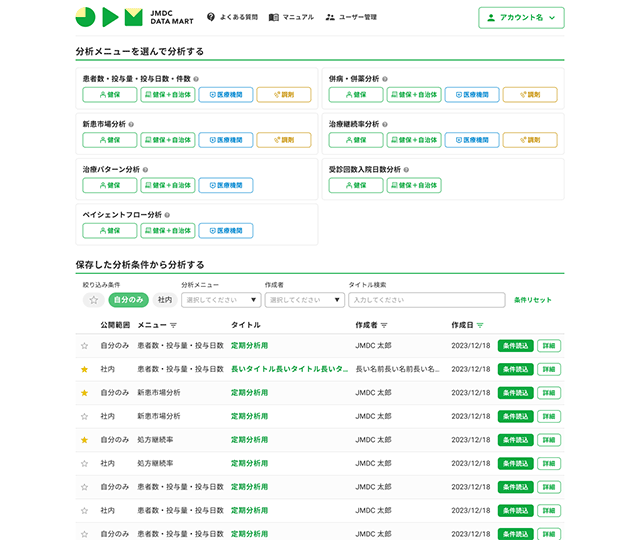Click help icon beside 治療パターン分析
Image resolution: width=640 pixels, height=540 pixels.
click(145, 169)
